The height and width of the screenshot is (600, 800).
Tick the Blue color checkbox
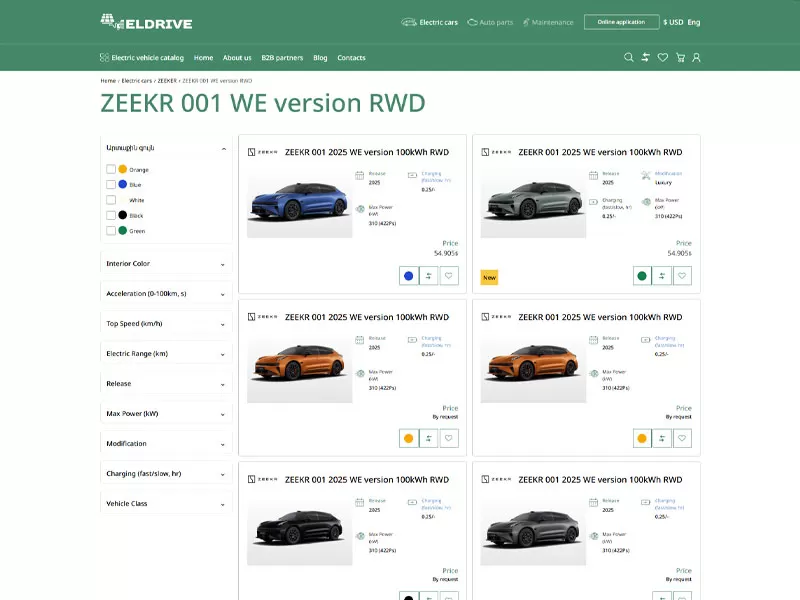(111, 185)
